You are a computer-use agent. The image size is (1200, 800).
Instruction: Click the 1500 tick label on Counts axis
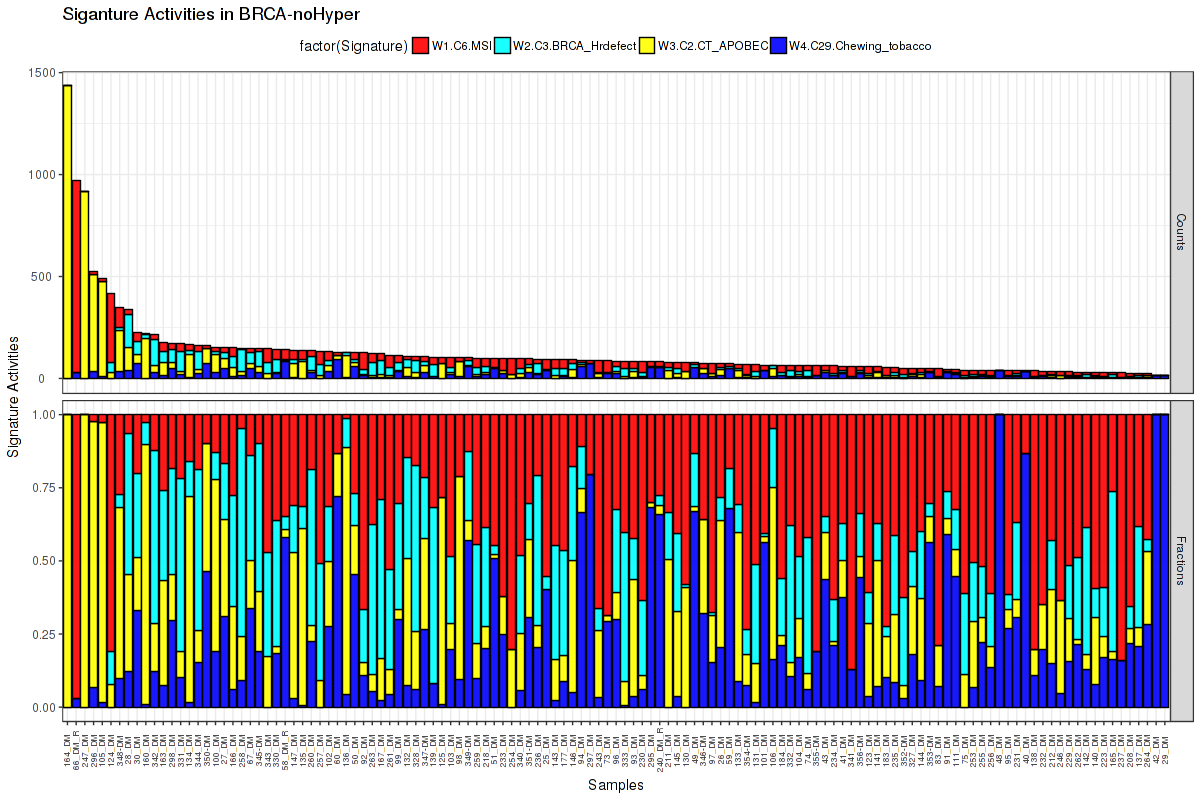point(41,73)
